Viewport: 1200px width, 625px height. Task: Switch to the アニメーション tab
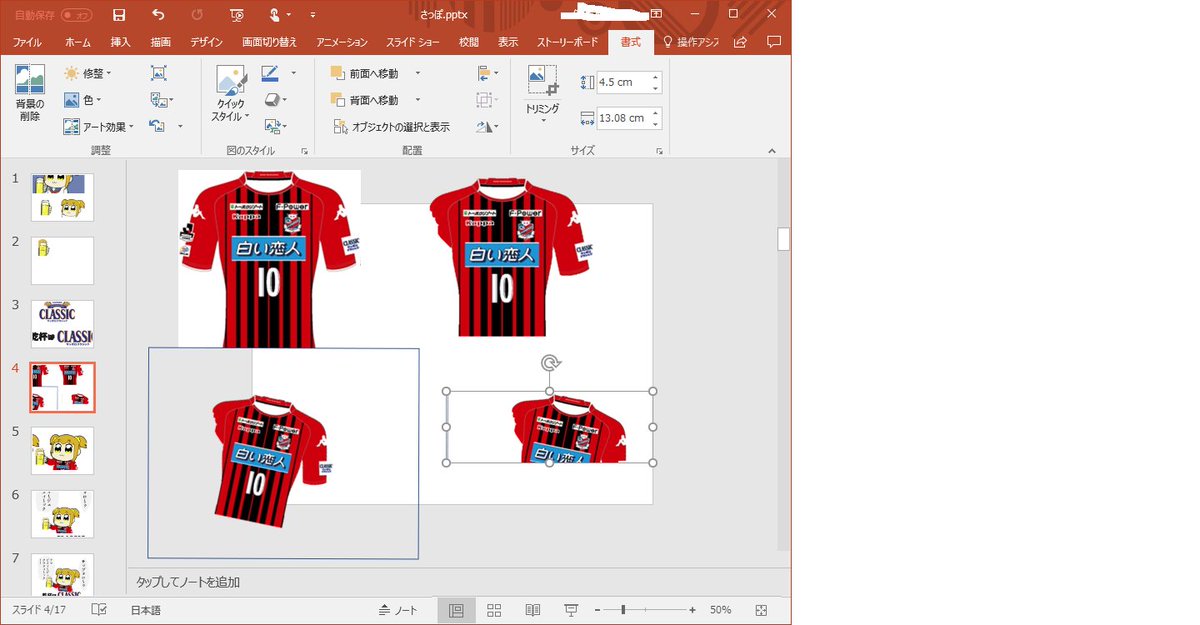click(342, 42)
